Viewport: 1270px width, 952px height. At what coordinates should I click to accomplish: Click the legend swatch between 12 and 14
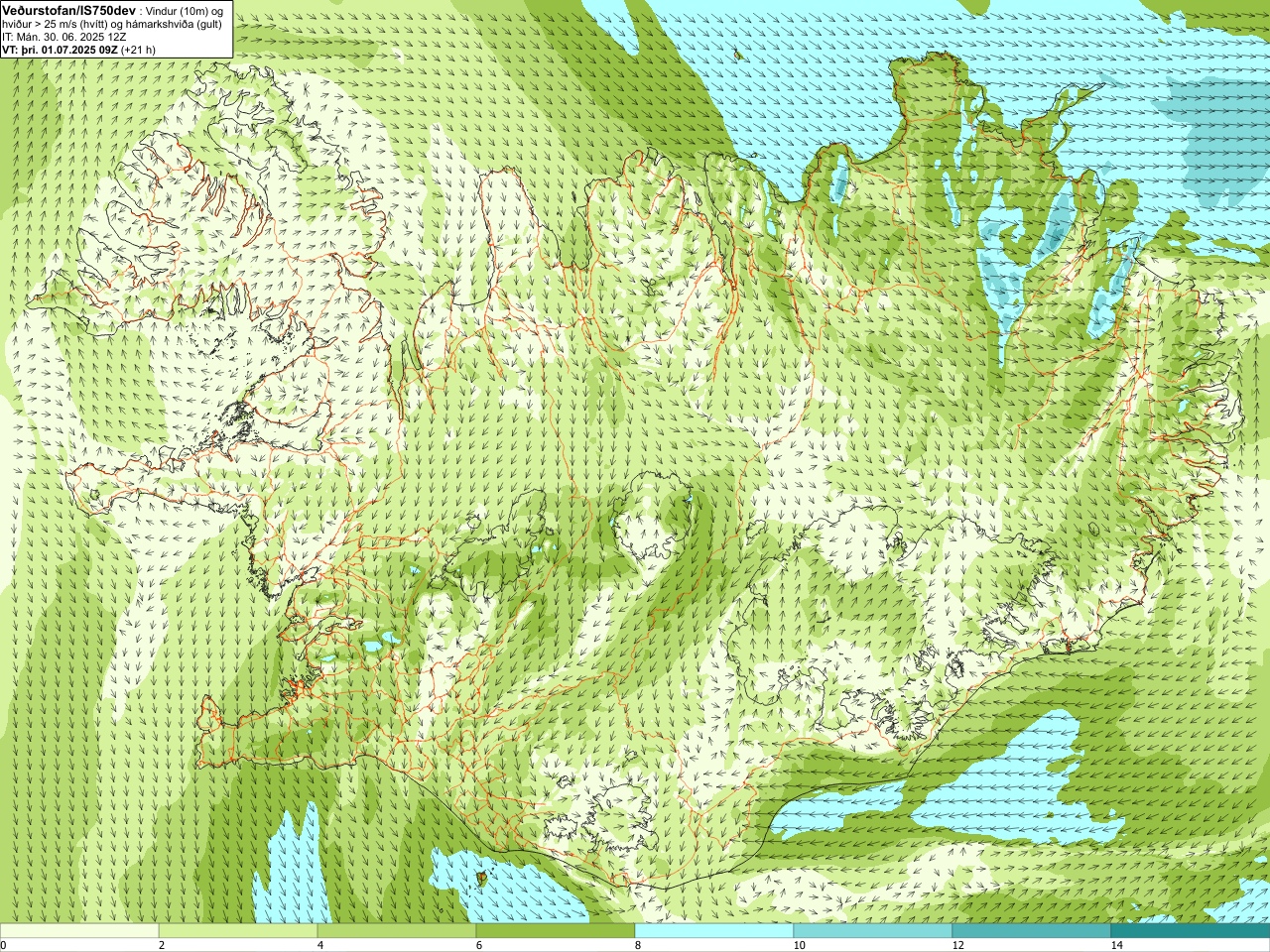point(1032,931)
